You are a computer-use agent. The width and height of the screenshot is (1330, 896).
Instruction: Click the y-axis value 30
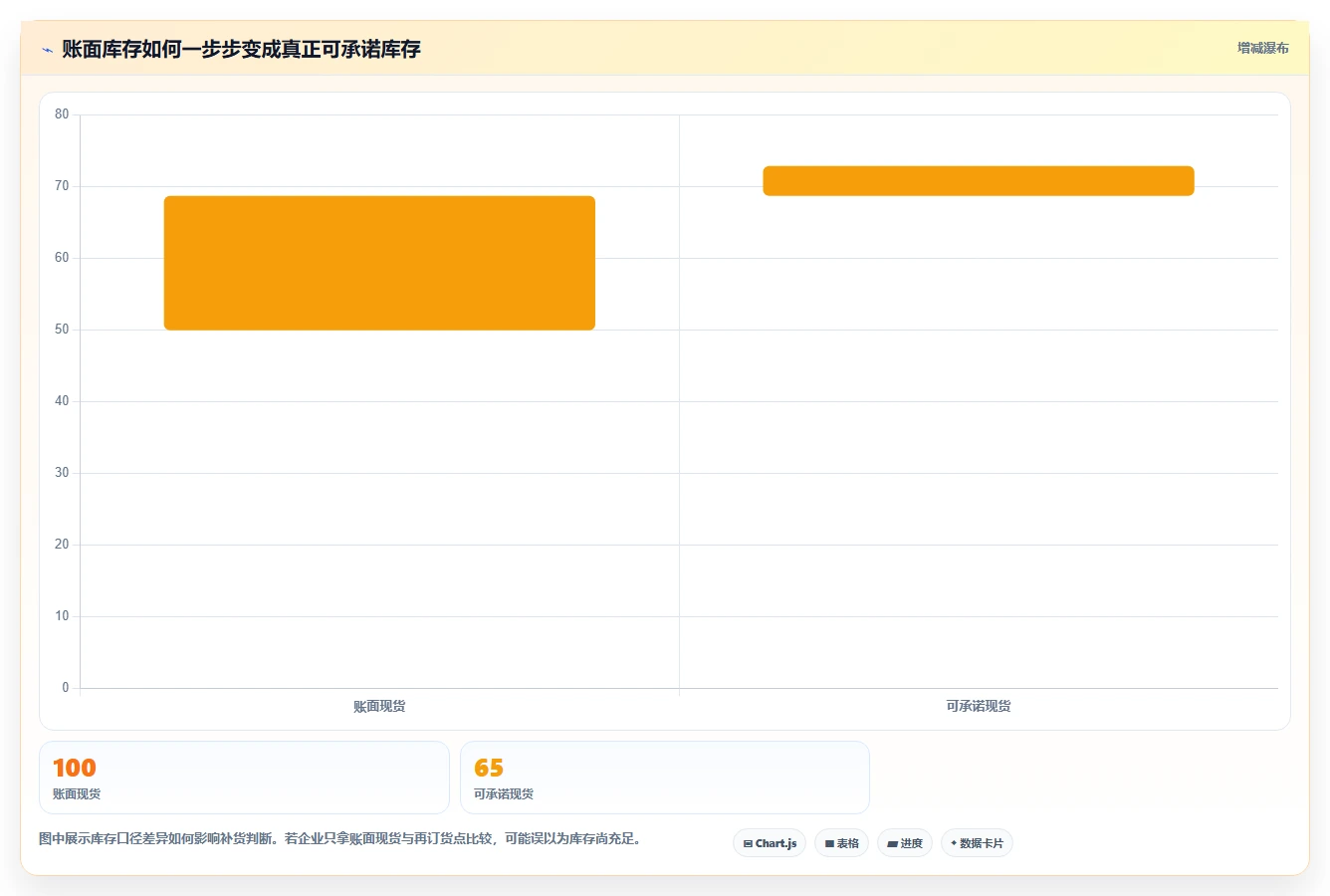pos(62,473)
